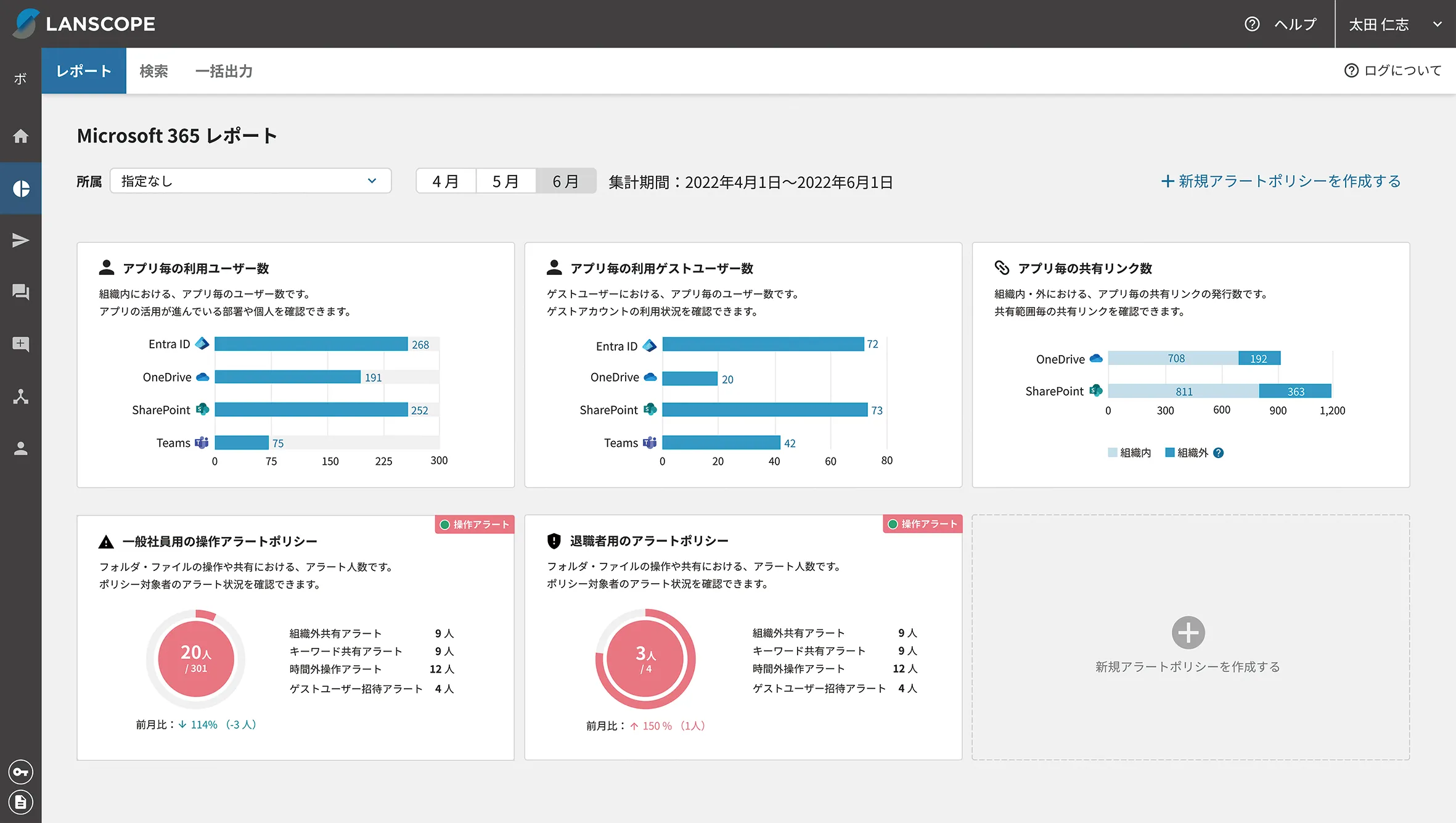Click the ボ item at sidebar top
Viewport: 1456px width, 823px height.
20,78
